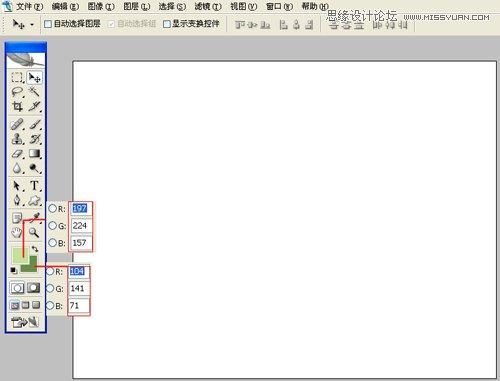The height and width of the screenshot is (381, 500).
Task: Open the 编辑 (Edit) menu
Action: point(65,6)
